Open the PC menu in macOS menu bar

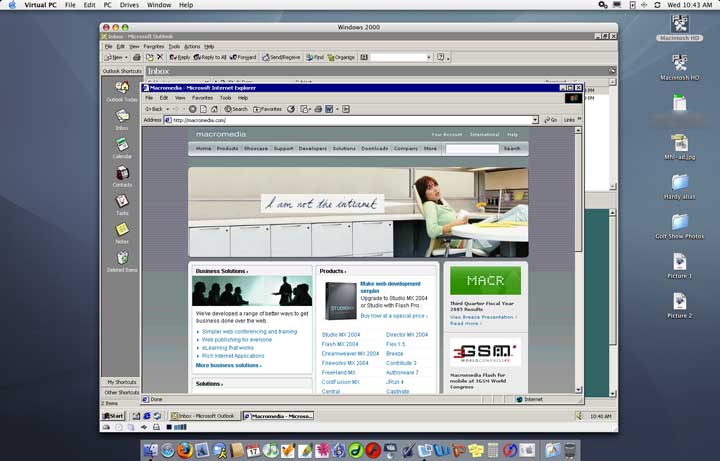pyautogui.click(x=107, y=5)
